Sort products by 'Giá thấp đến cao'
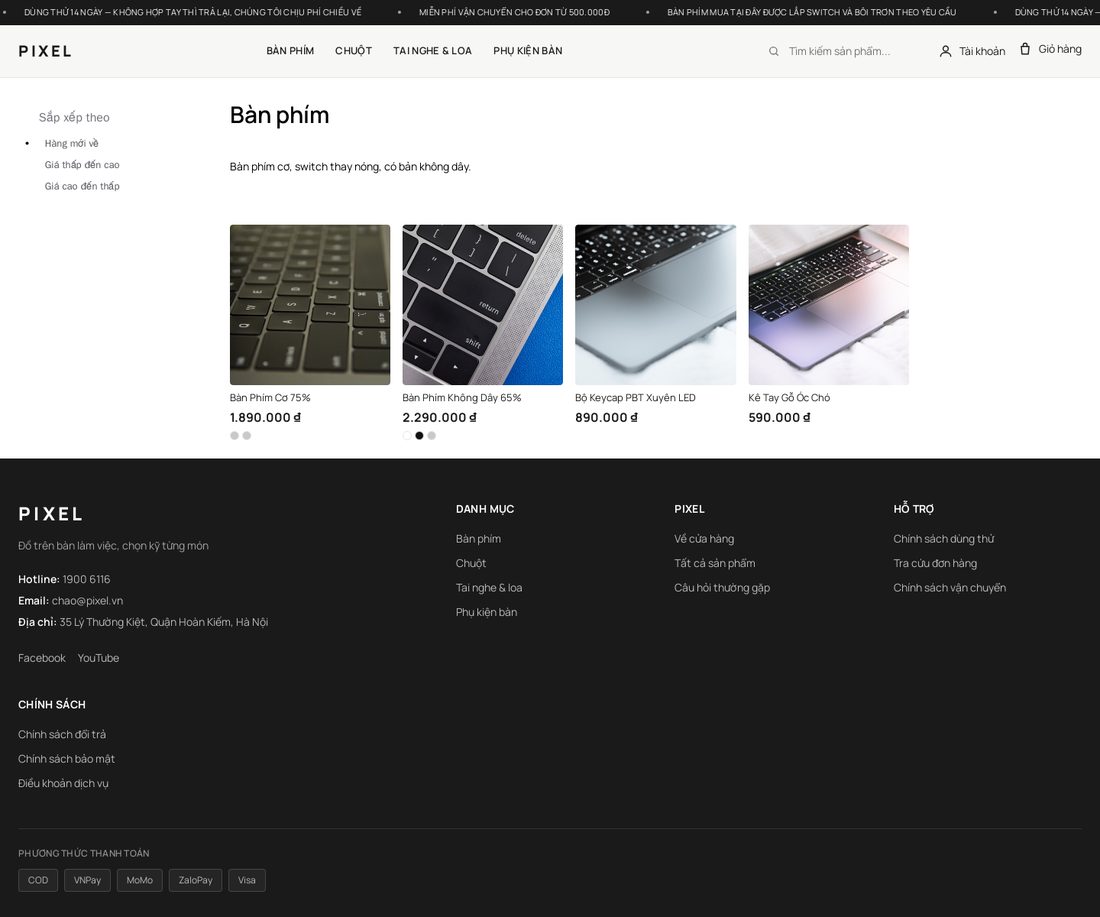Image resolution: width=1100 pixels, height=917 pixels. pos(82,165)
